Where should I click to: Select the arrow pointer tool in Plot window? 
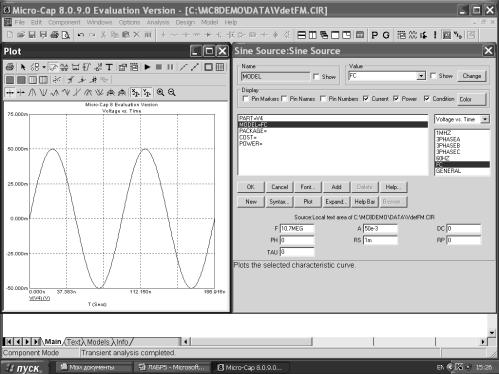(23, 67)
